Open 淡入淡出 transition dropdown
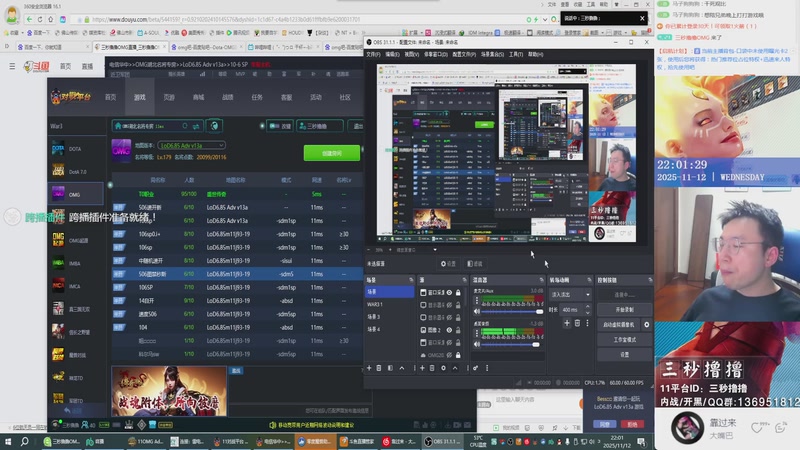The height and width of the screenshot is (450, 800). 570,295
